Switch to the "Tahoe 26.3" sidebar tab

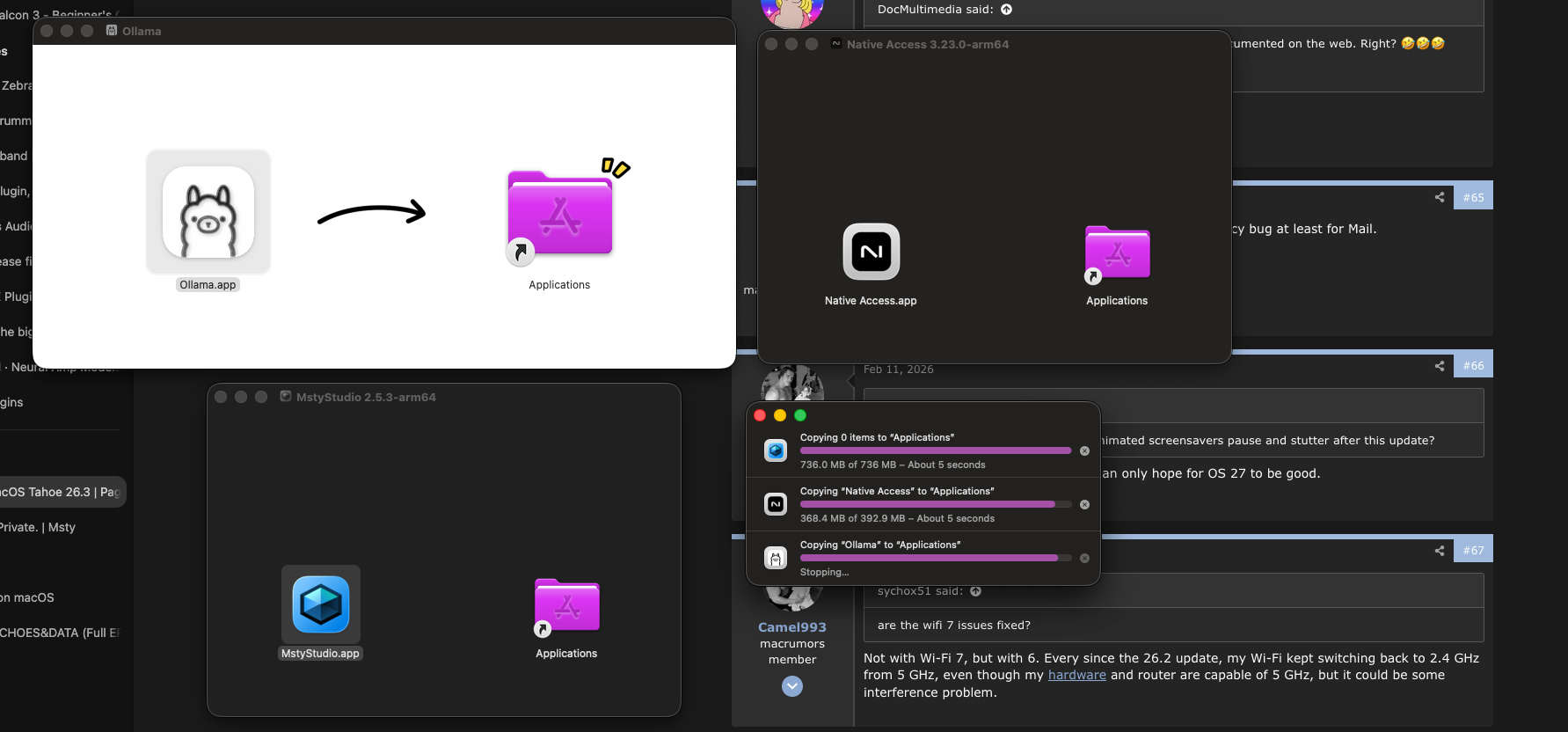[62, 492]
